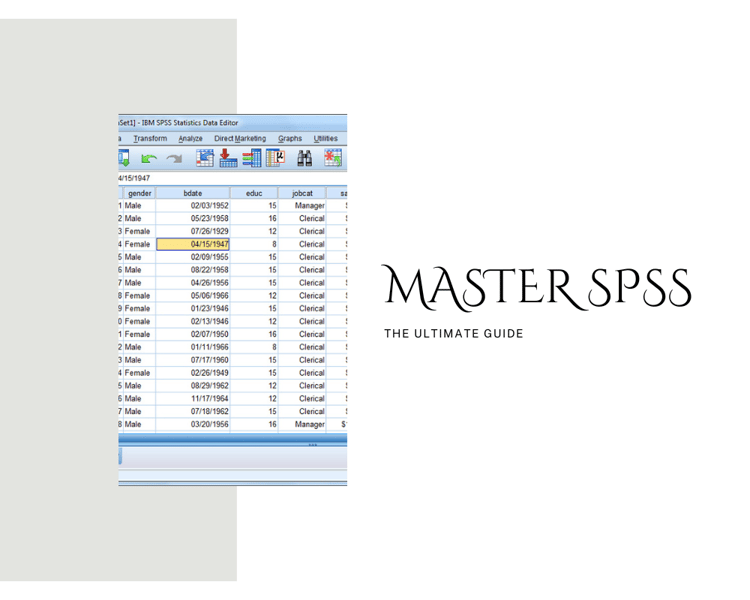Click bdate cell 01/23/1946

pyautogui.click(x=193, y=309)
